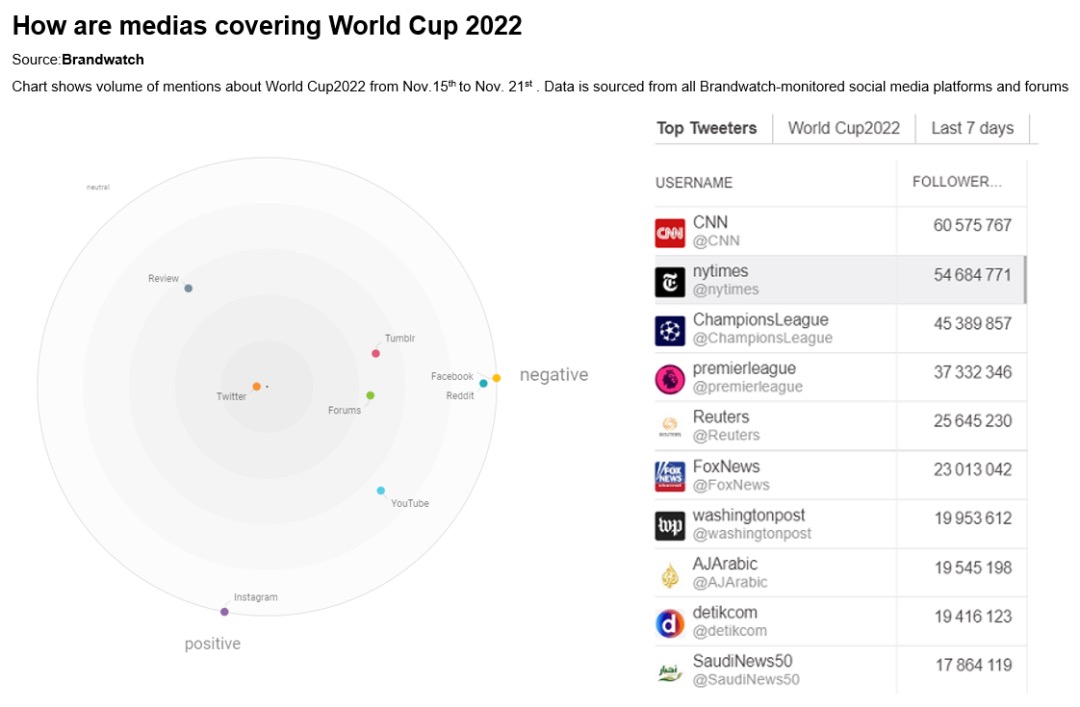Select the purple Instagram data point
Viewport: 1080px width, 707px height.
coord(224,611)
